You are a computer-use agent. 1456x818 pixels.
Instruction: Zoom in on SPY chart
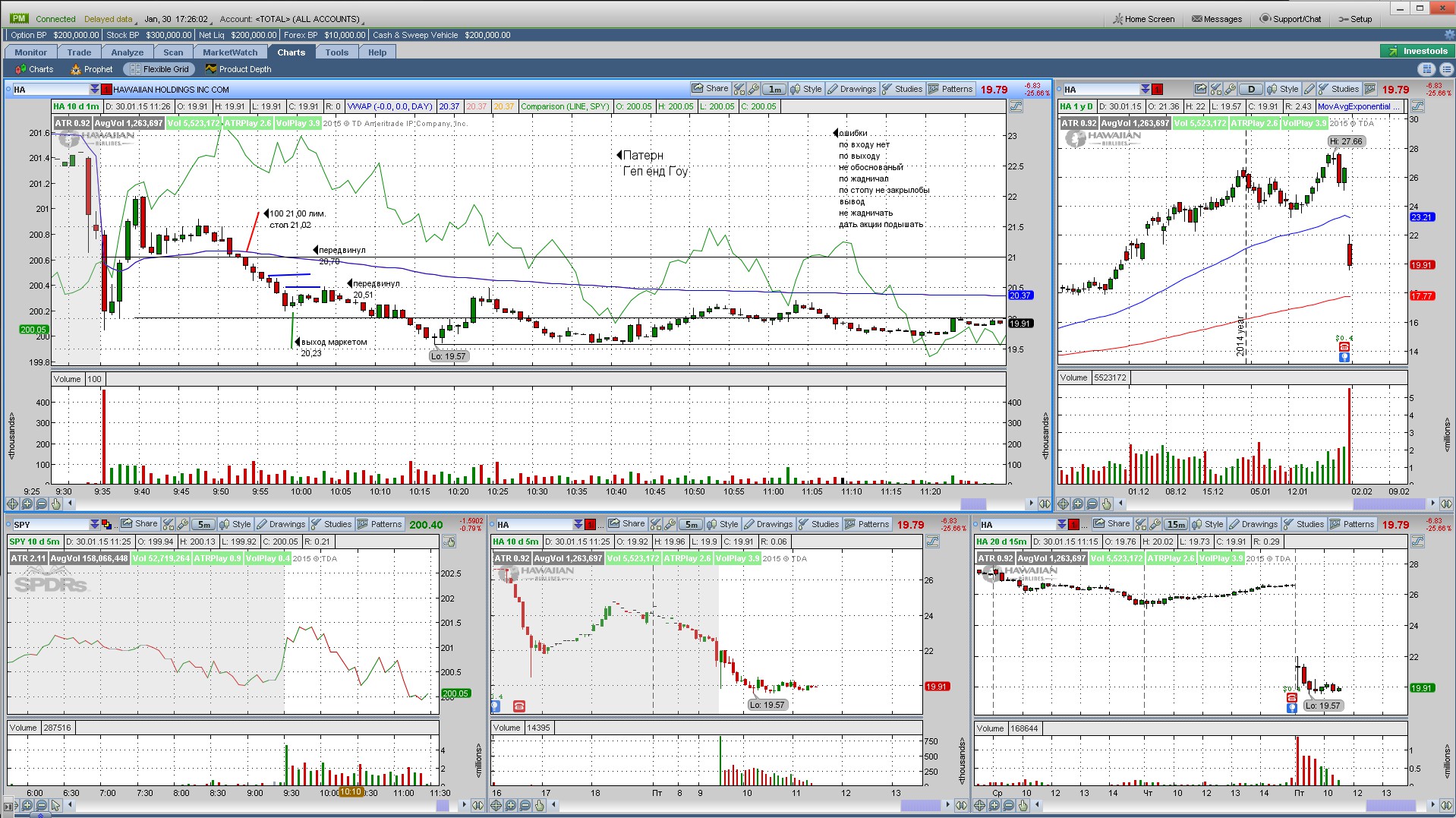pos(27,805)
